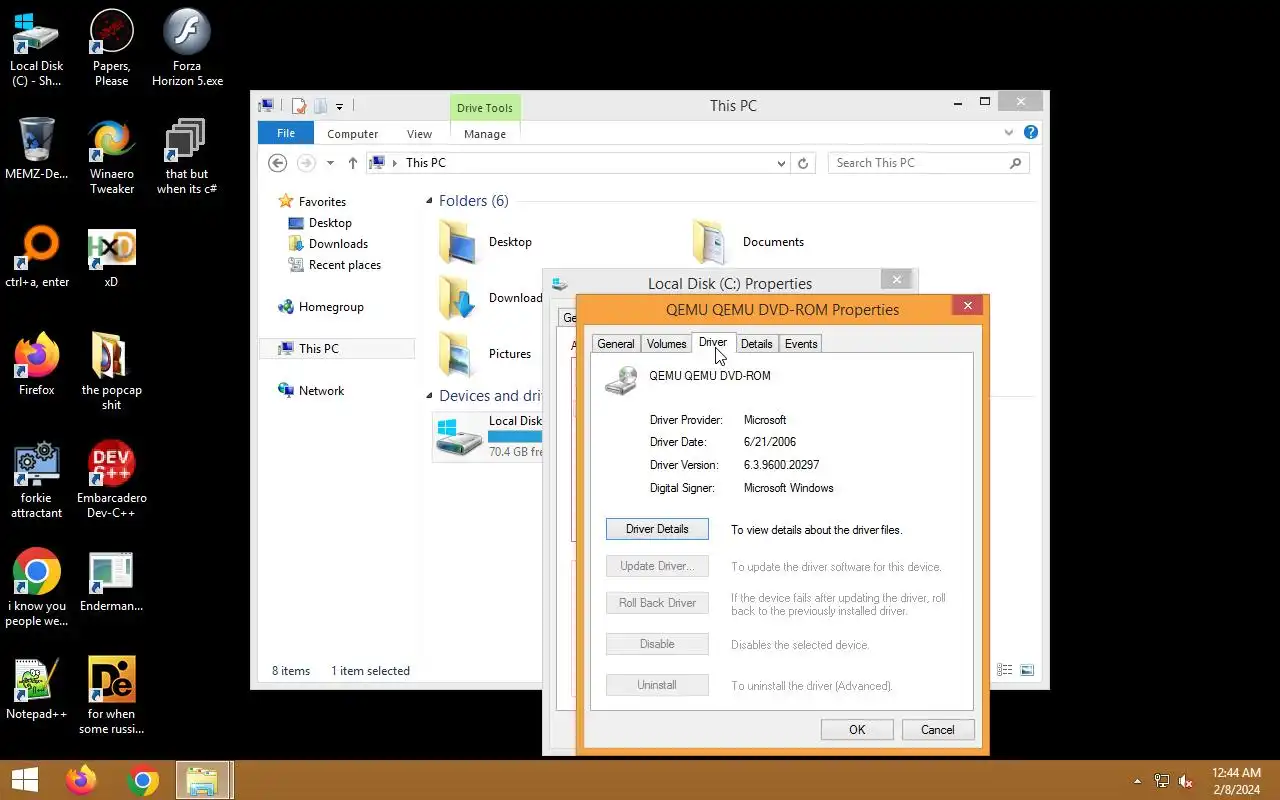Open the View ribbon tab
This screenshot has width=1280, height=800.
(419, 134)
